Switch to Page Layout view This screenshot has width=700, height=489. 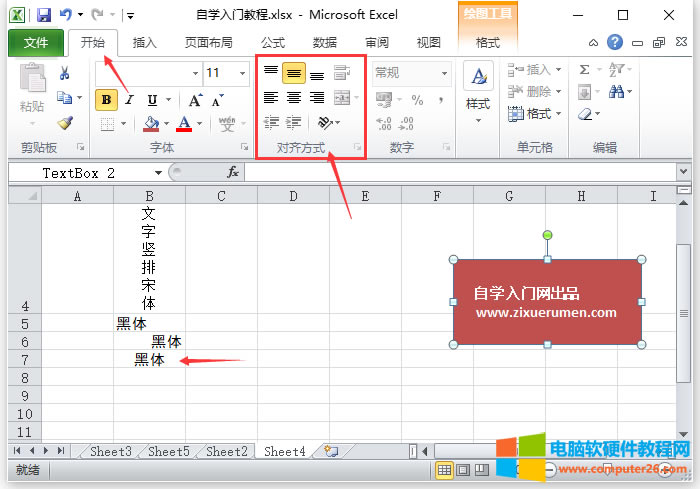pos(463,470)
